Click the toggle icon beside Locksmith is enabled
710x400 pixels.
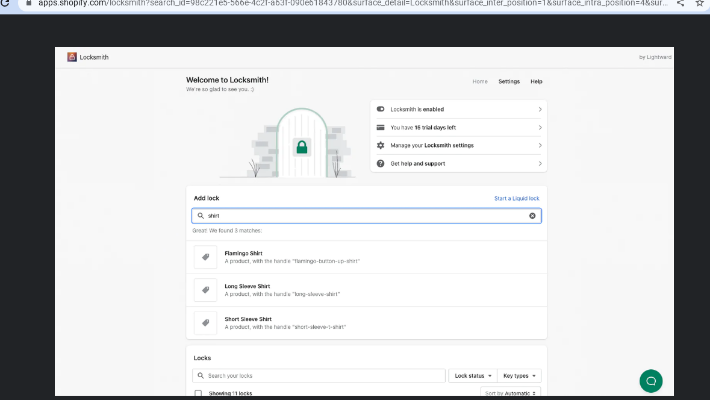(x=380, y=109)
